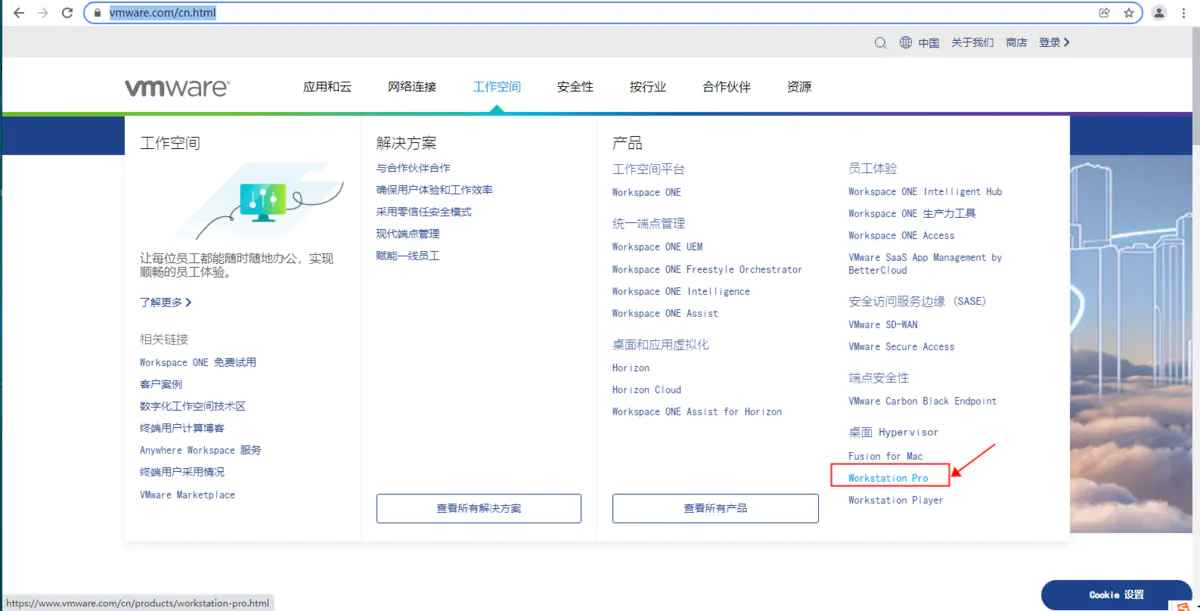This screenshot has width=1200, height=611.
Task: Open the 应用和云 menu
Action: [x=327, y=87]
